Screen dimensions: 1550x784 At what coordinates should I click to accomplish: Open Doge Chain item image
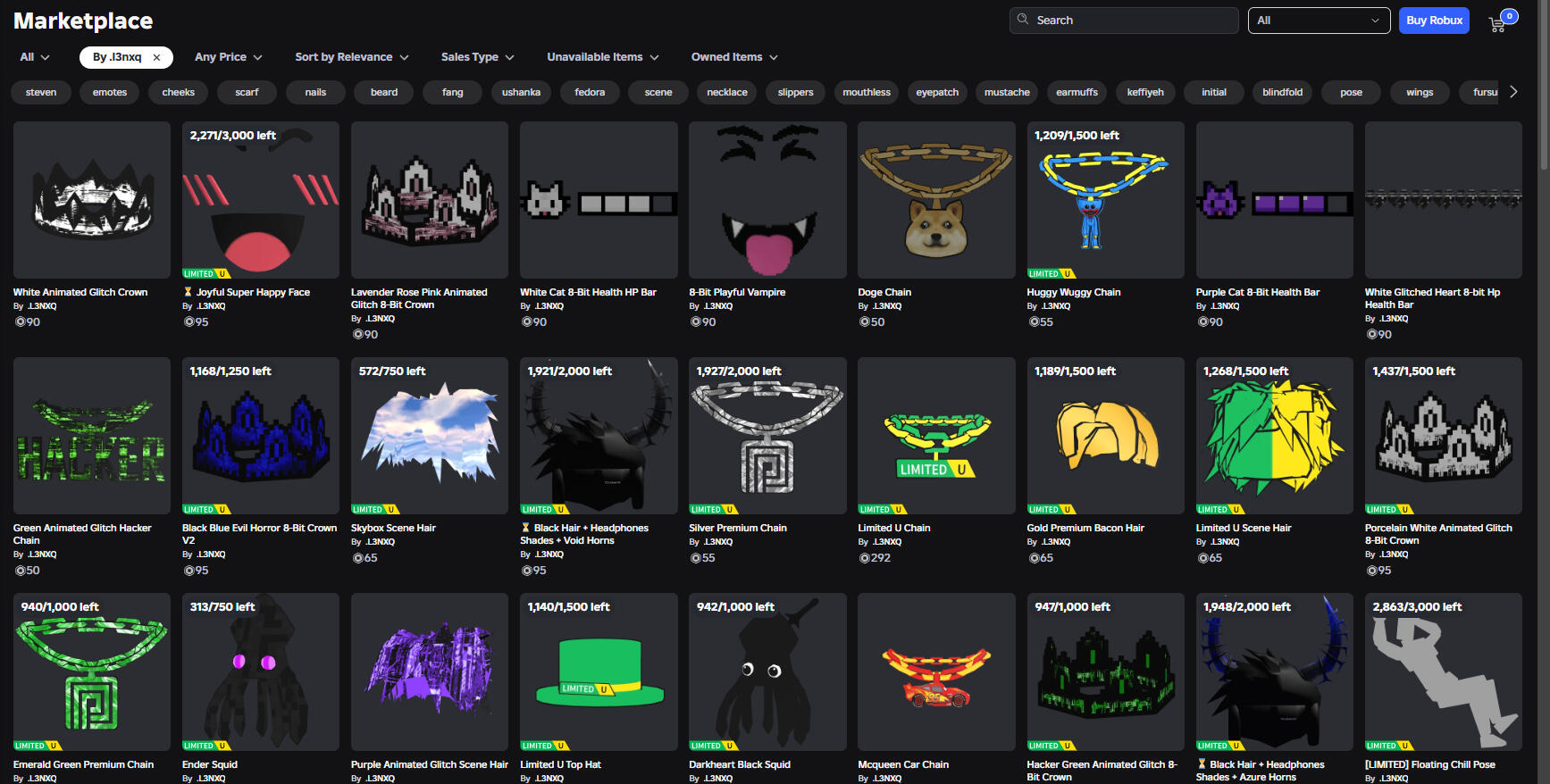936,200
